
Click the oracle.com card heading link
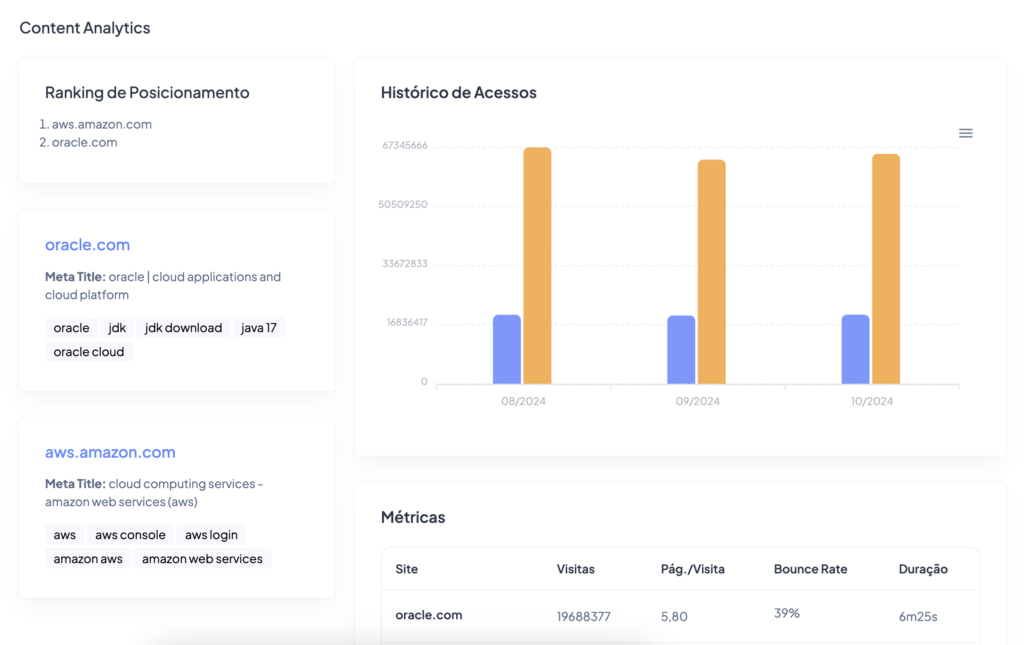coord(87,244)
